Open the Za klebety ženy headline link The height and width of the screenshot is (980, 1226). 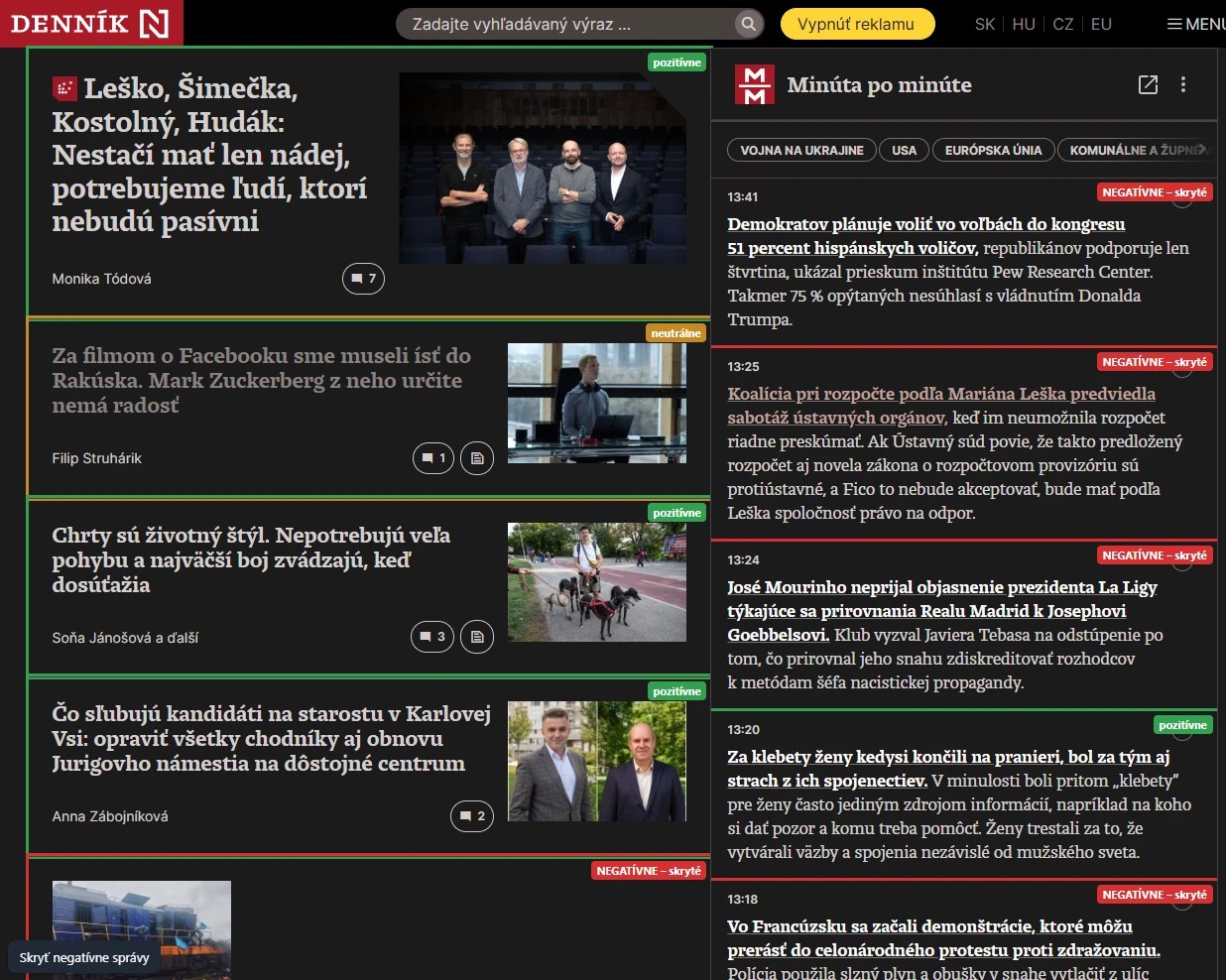pyautogui.click(x=948, y=769)
